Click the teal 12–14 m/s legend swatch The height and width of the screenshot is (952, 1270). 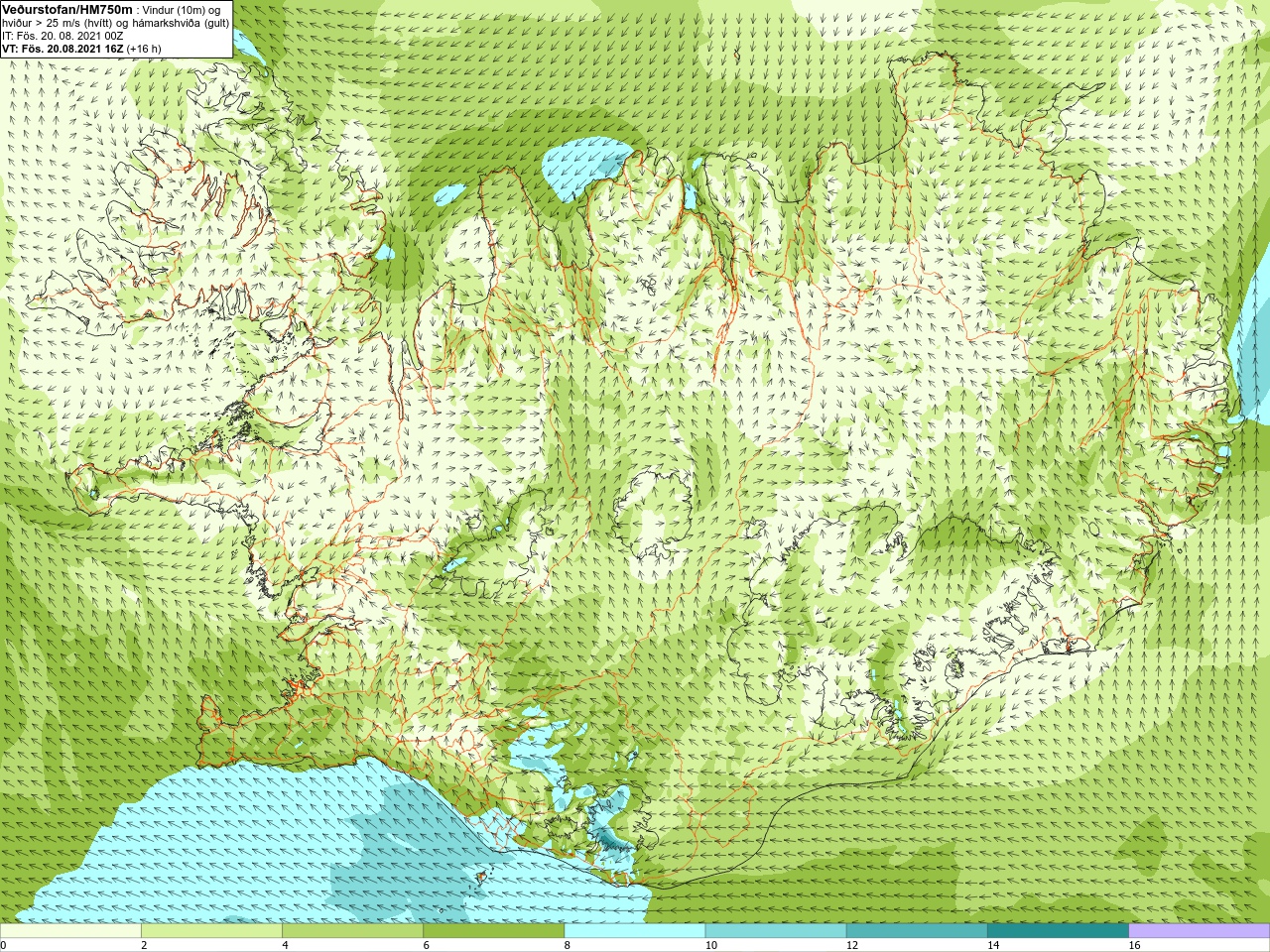coord(916,931)
